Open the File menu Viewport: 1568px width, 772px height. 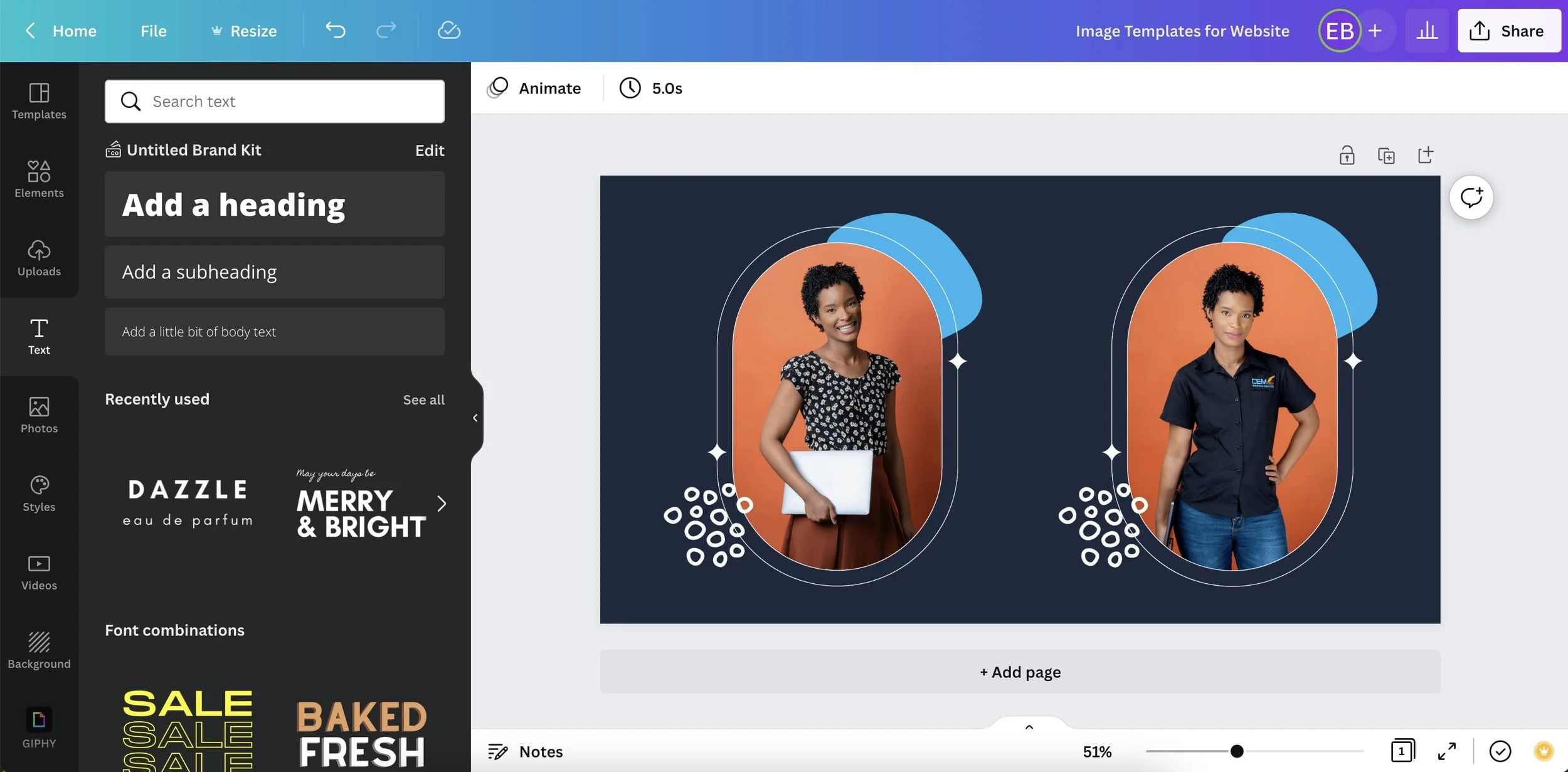click(x=153, y=31)
